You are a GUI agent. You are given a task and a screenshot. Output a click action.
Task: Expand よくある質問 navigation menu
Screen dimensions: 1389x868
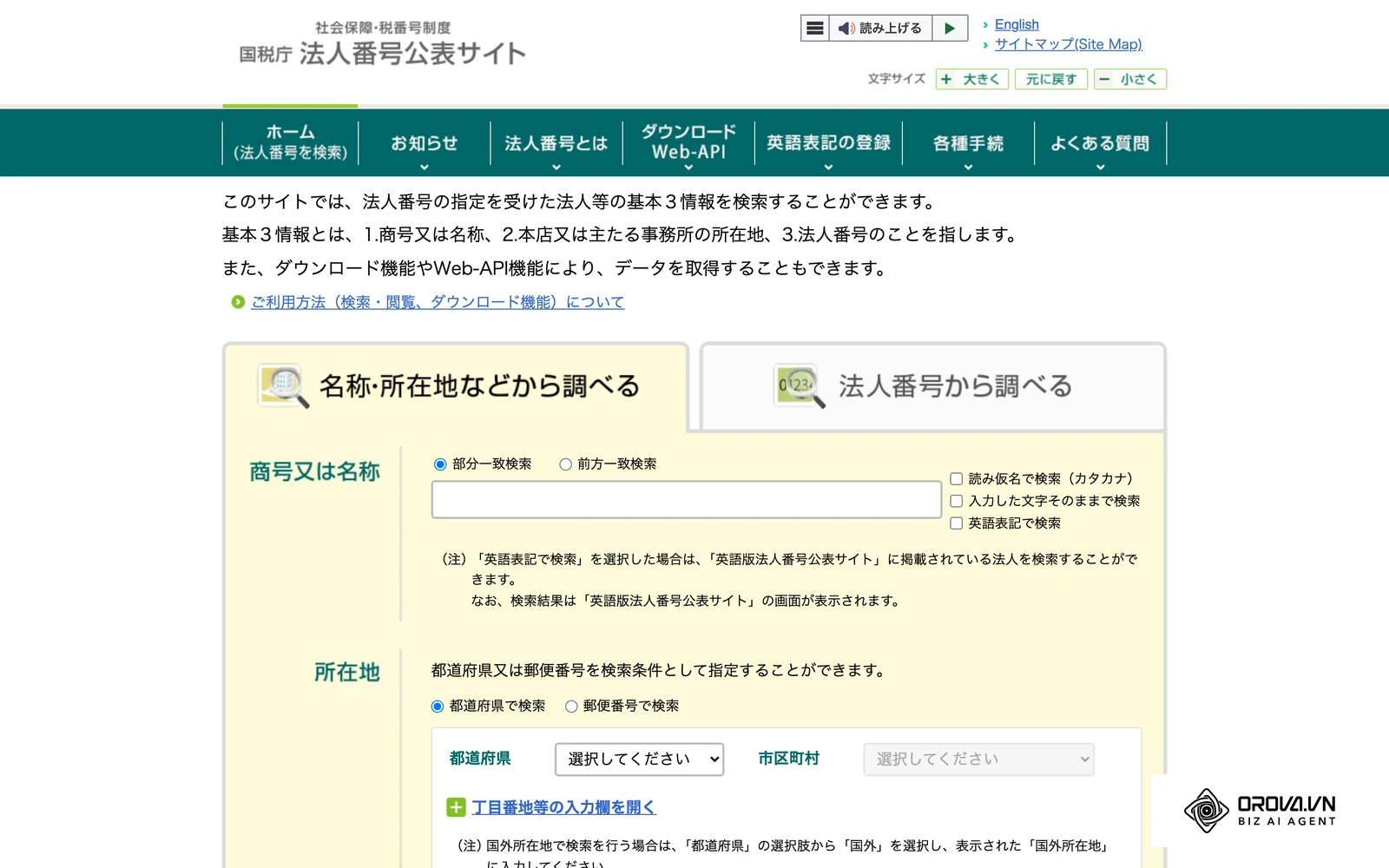point(1100,144)
